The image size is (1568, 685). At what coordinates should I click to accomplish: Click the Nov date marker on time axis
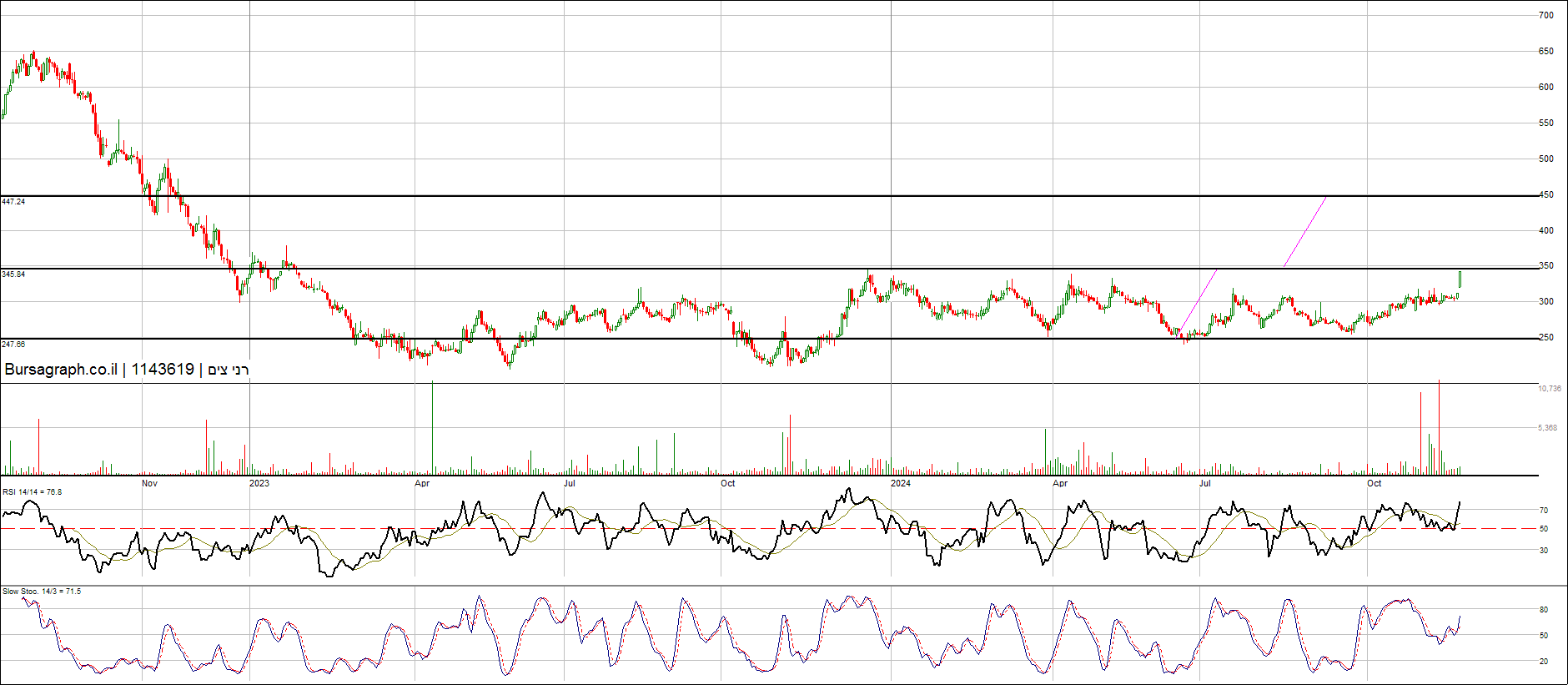(149, 483)
